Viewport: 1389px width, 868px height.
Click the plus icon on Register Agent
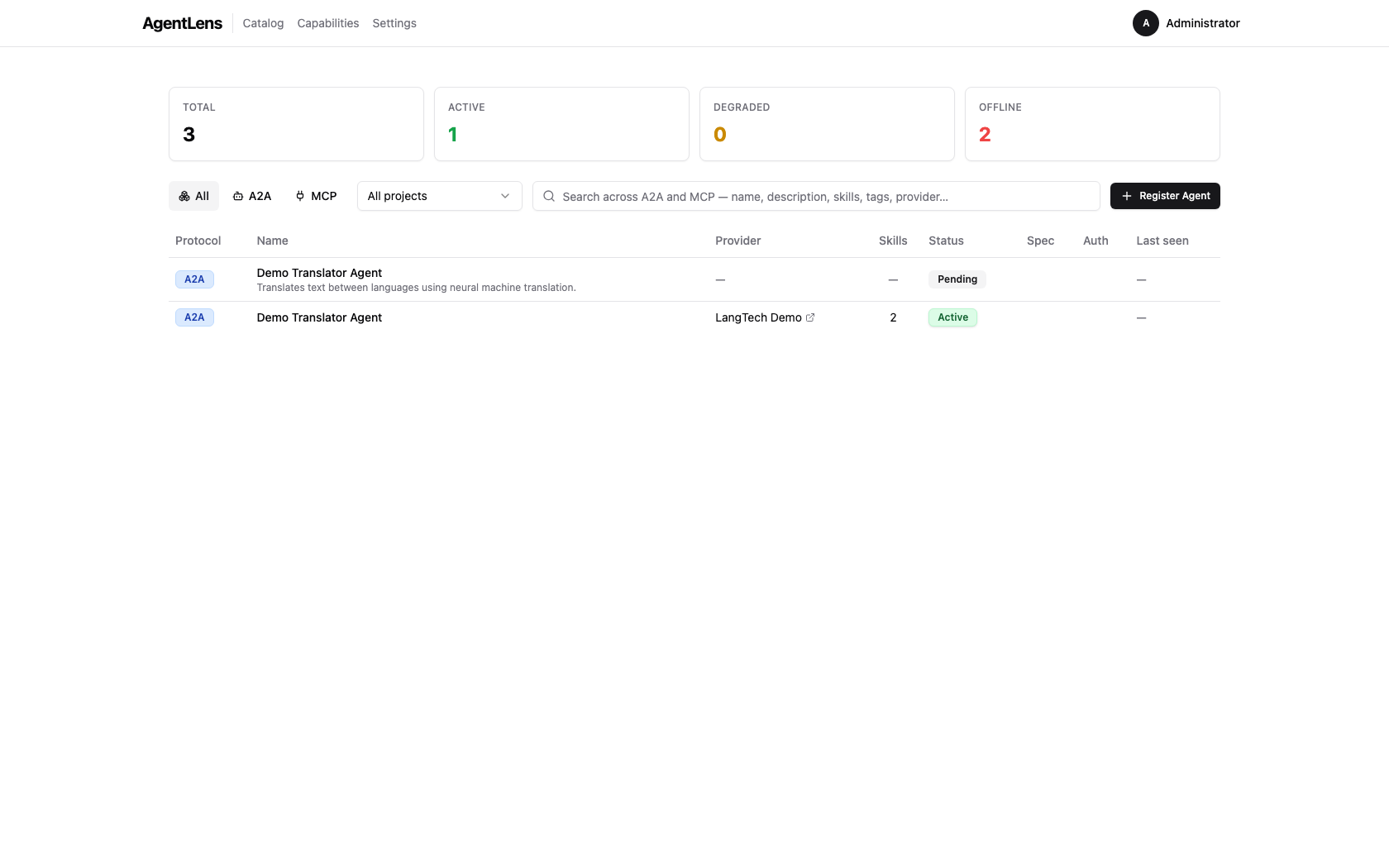1126,196
